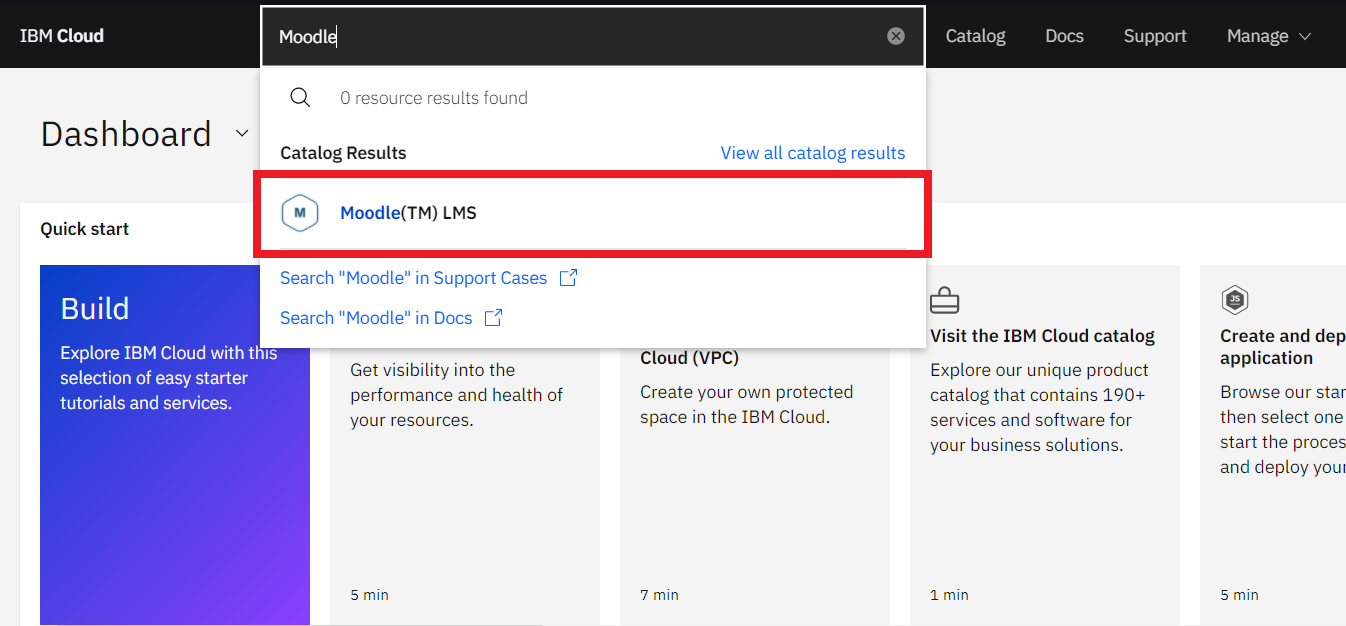Search "Moodle" in Support Cases
1346x626 pixels.
(x=413, y=278)
